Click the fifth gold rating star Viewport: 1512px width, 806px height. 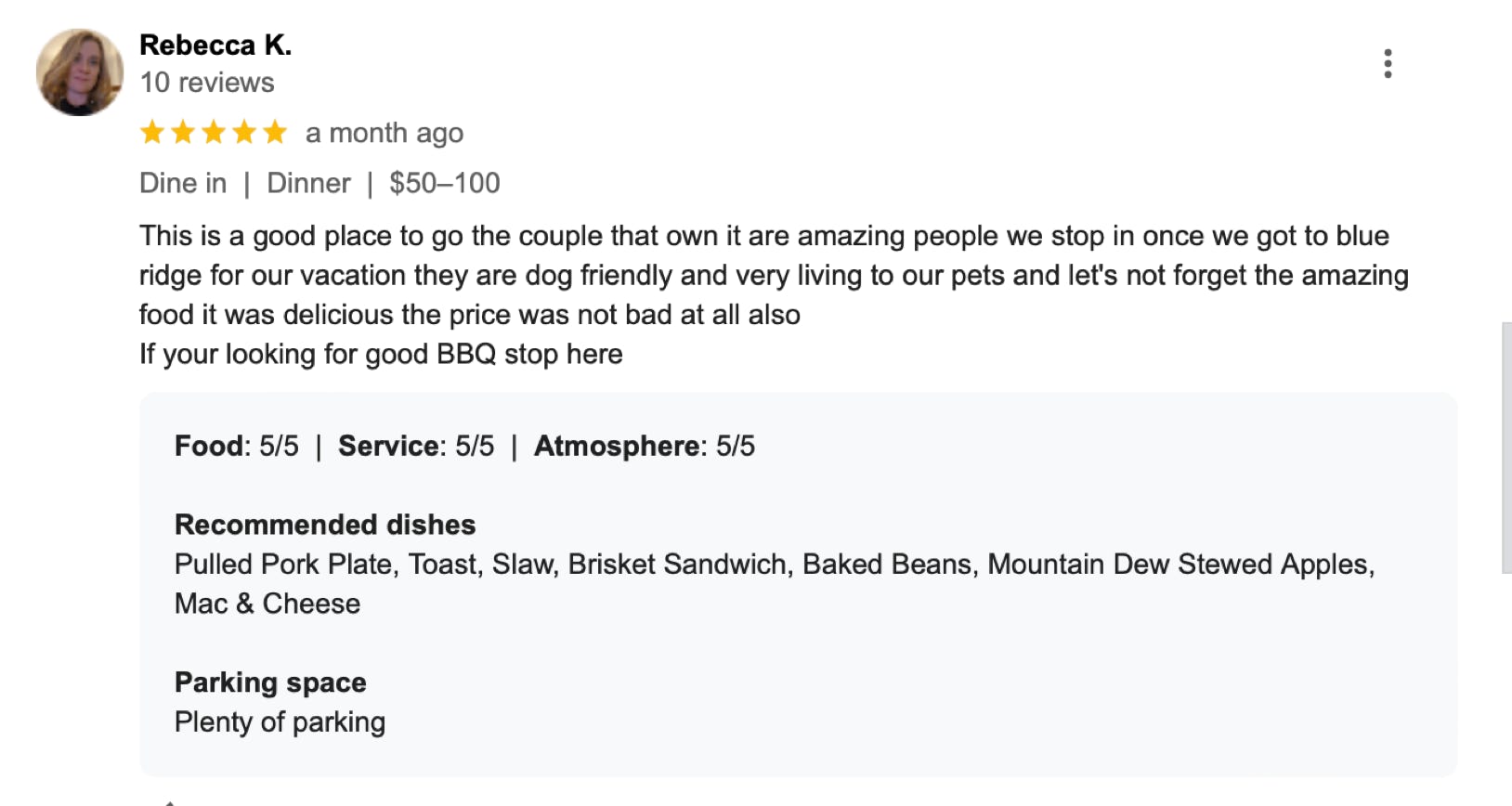pyautogui.click(x=275, y=133)
